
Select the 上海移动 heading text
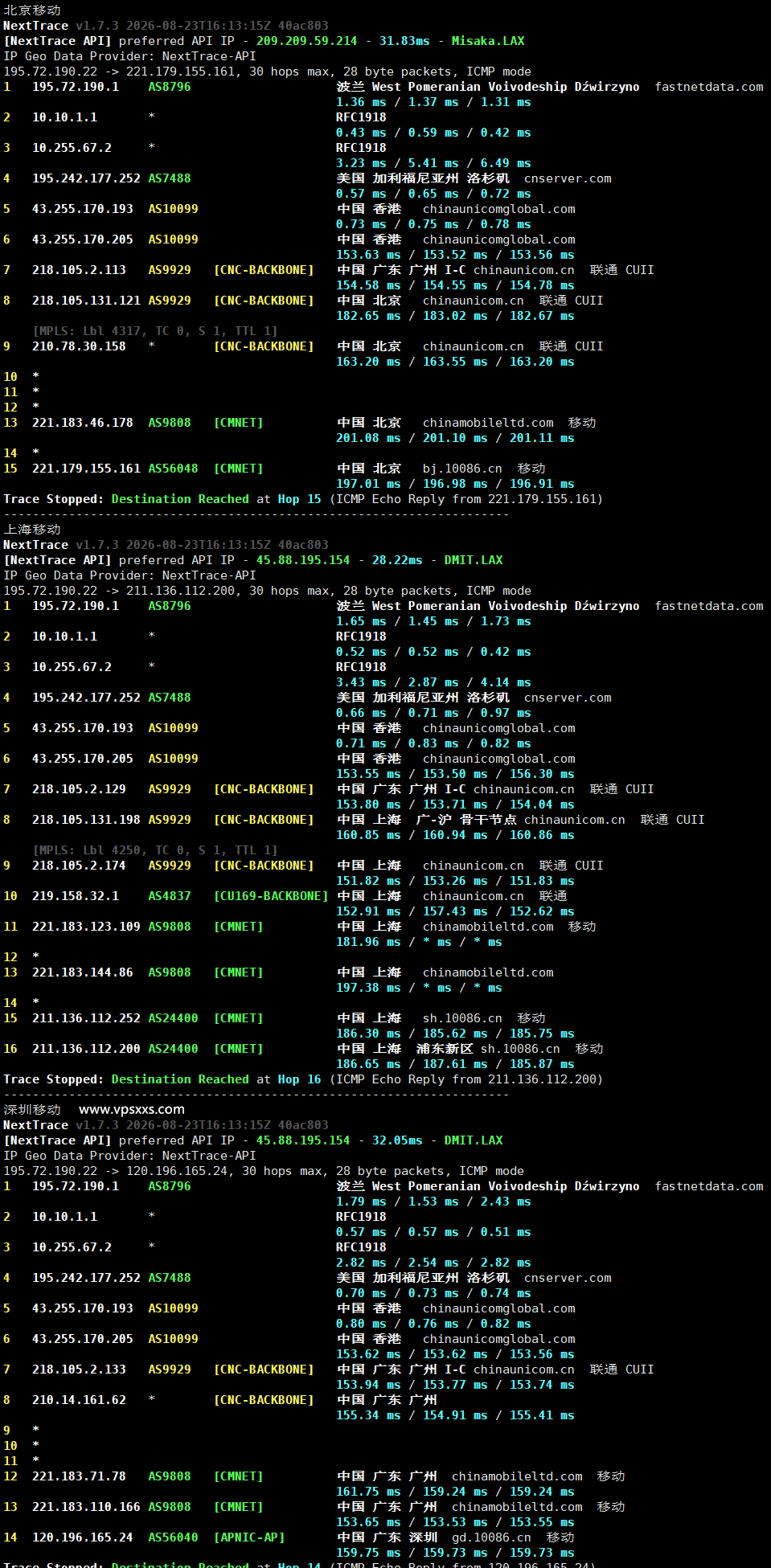32,530
